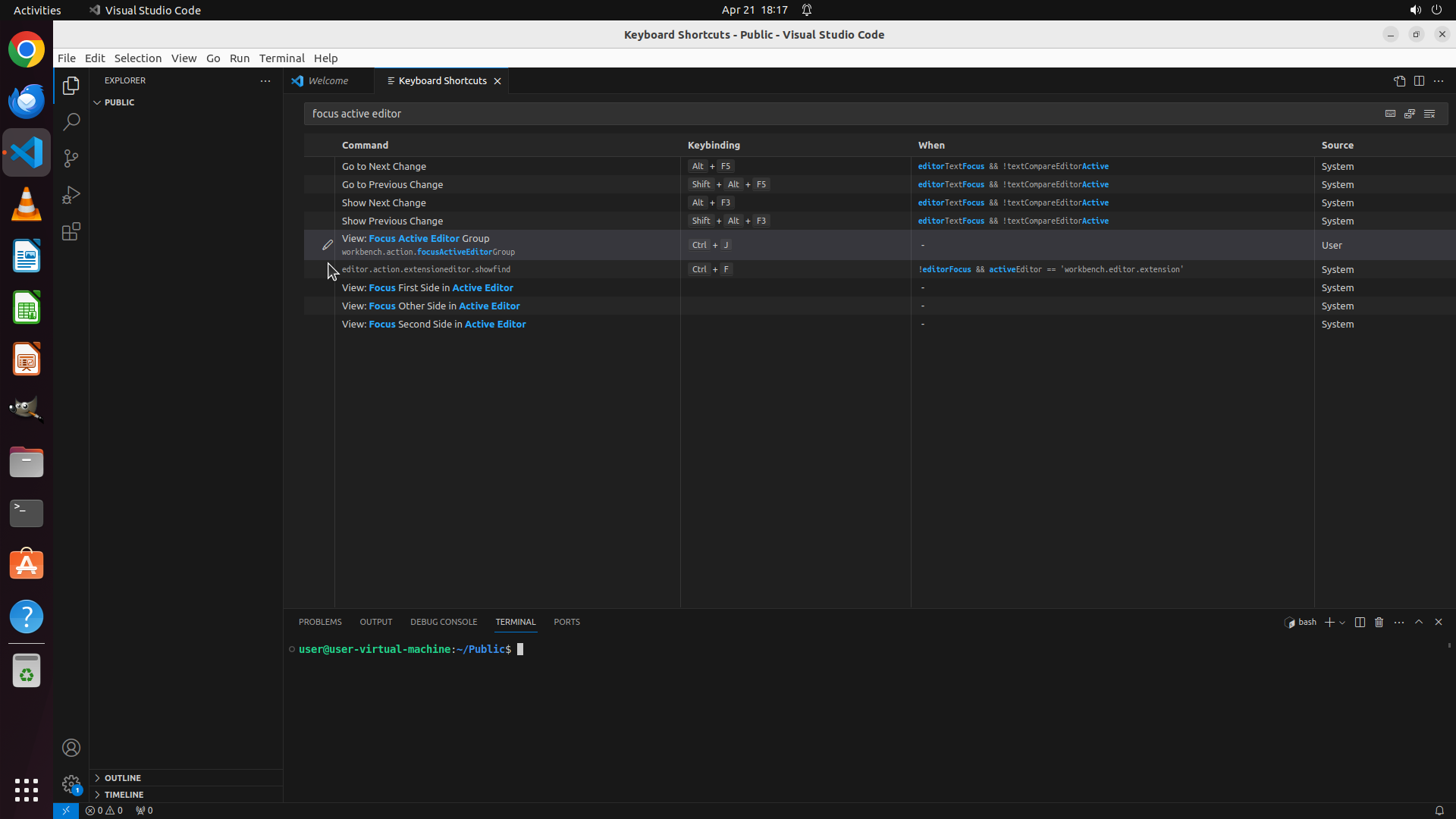Open the Extensions view
This screenshot has height=819, width=1456.
click(x=71, y=231)
